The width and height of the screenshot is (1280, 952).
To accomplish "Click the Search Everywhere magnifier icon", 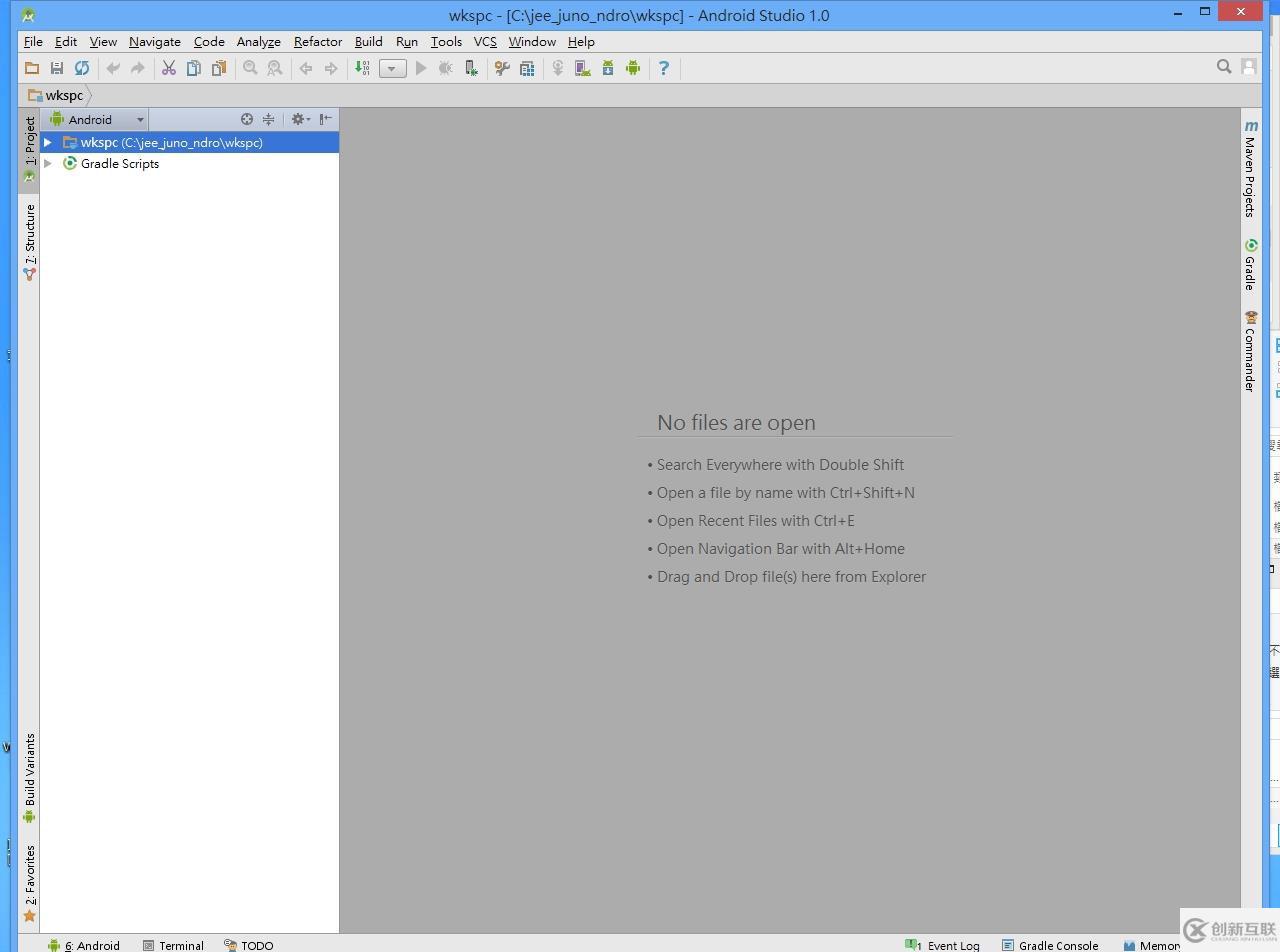I will click(1224, 66).
